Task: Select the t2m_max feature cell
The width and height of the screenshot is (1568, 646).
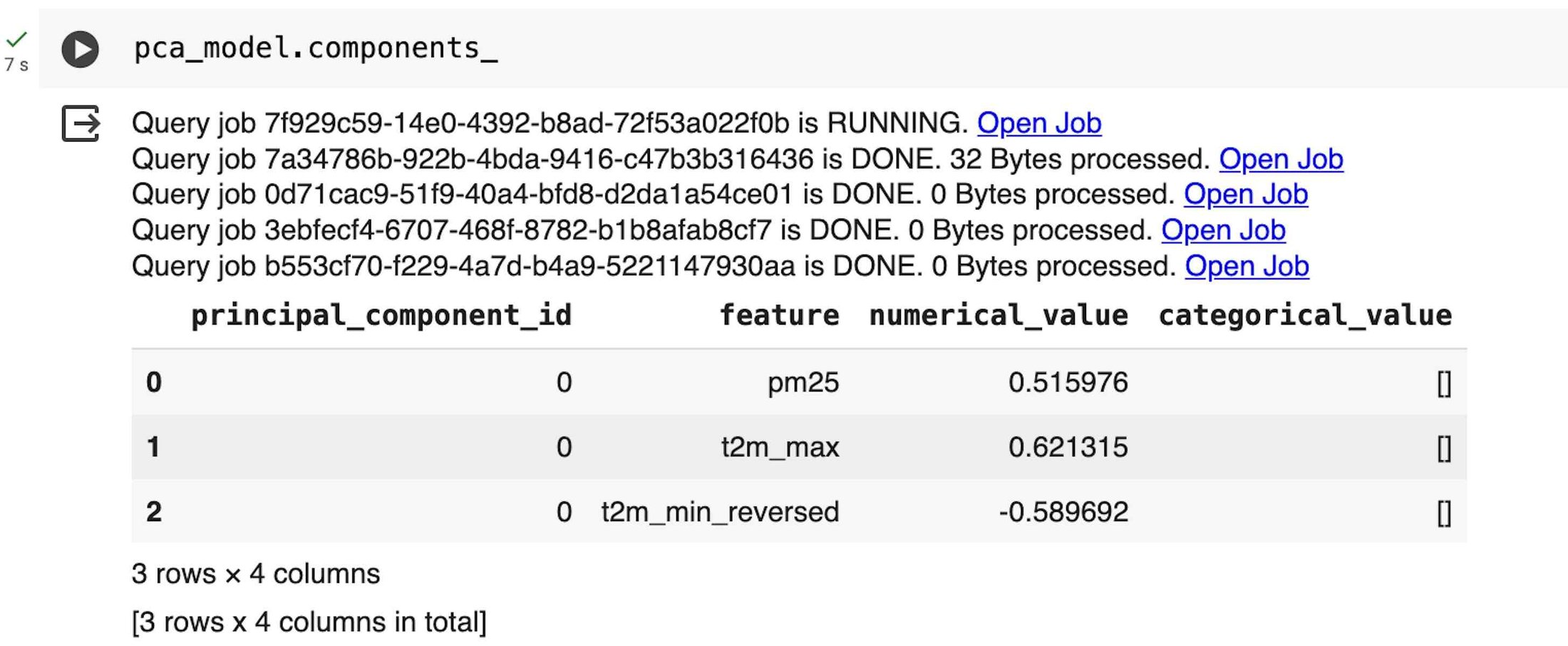Action: tap(780, 447)
